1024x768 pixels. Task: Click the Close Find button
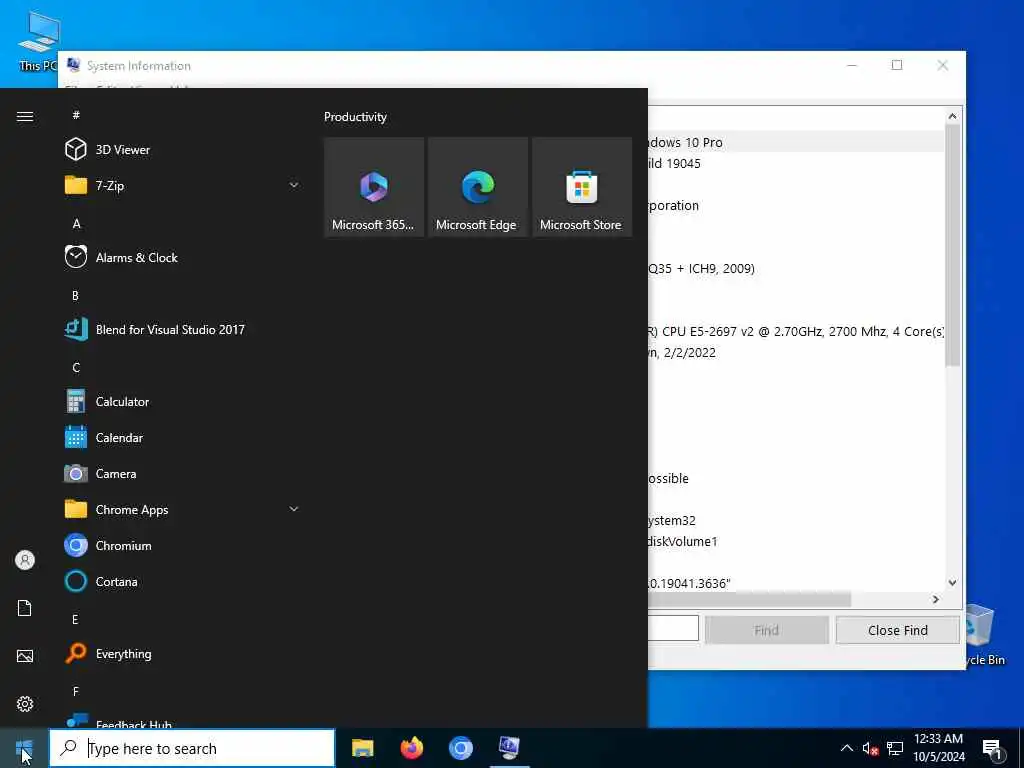coord(897,630)
